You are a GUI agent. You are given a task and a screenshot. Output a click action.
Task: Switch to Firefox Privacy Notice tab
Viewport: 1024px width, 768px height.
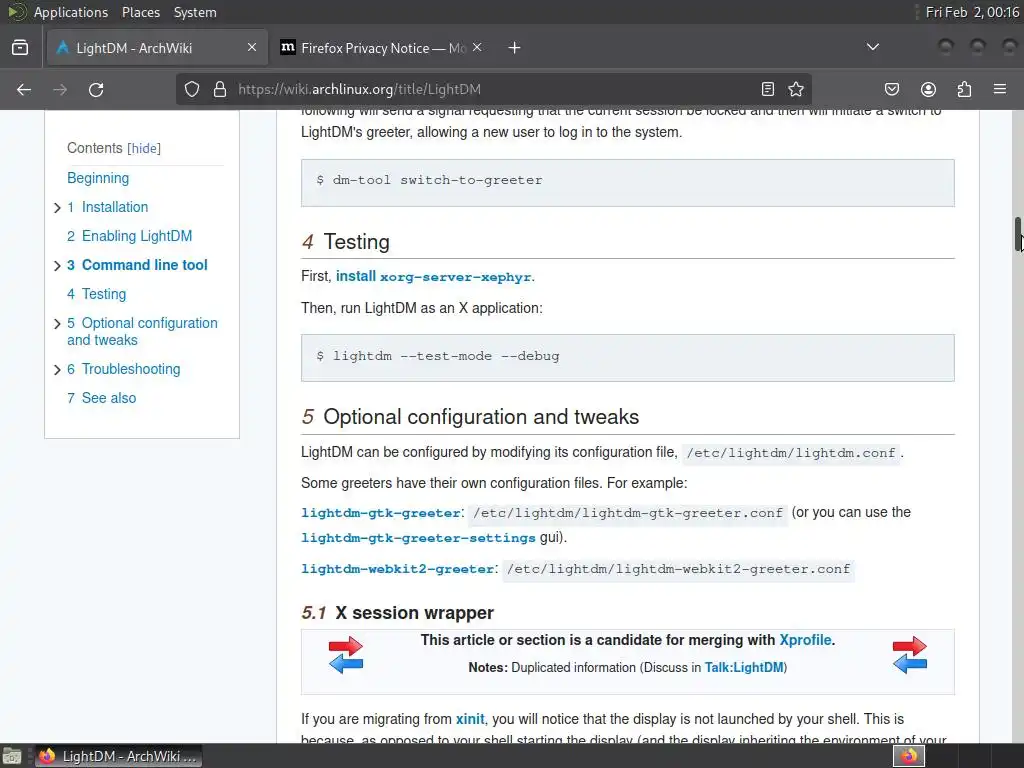point(381,48)
